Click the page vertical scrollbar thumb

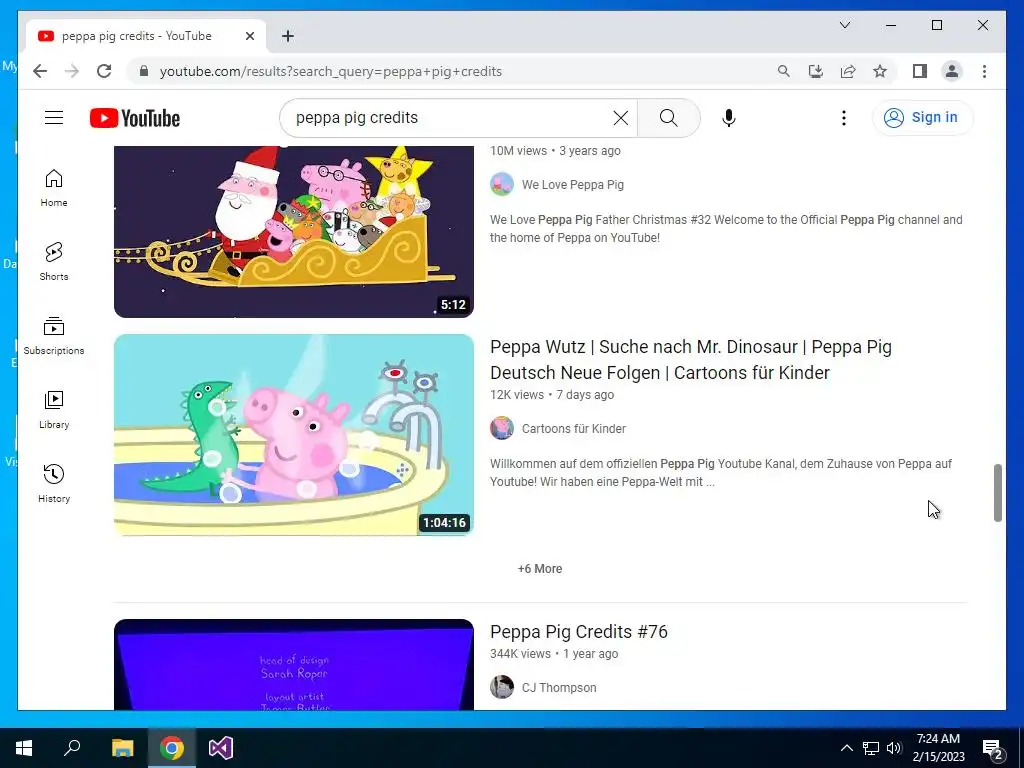(997, 493)
